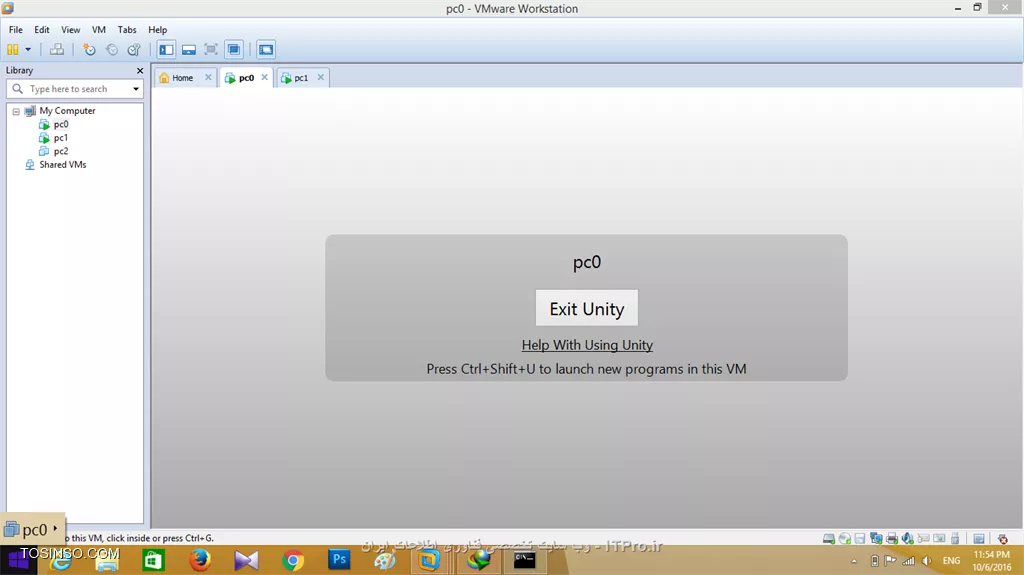Image resolution: width=1024 pixels, height=575 pixels.
Task: Click the Exit Unity button
Action: (586, 308)
